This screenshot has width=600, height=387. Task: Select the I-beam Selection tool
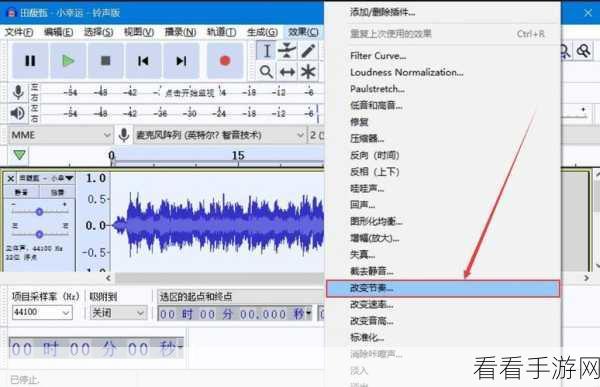coord(267,51)
